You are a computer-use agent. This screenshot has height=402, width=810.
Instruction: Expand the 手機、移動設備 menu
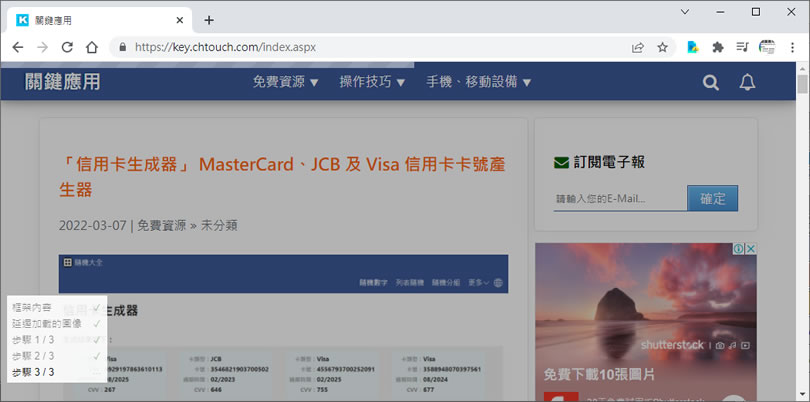479,82
